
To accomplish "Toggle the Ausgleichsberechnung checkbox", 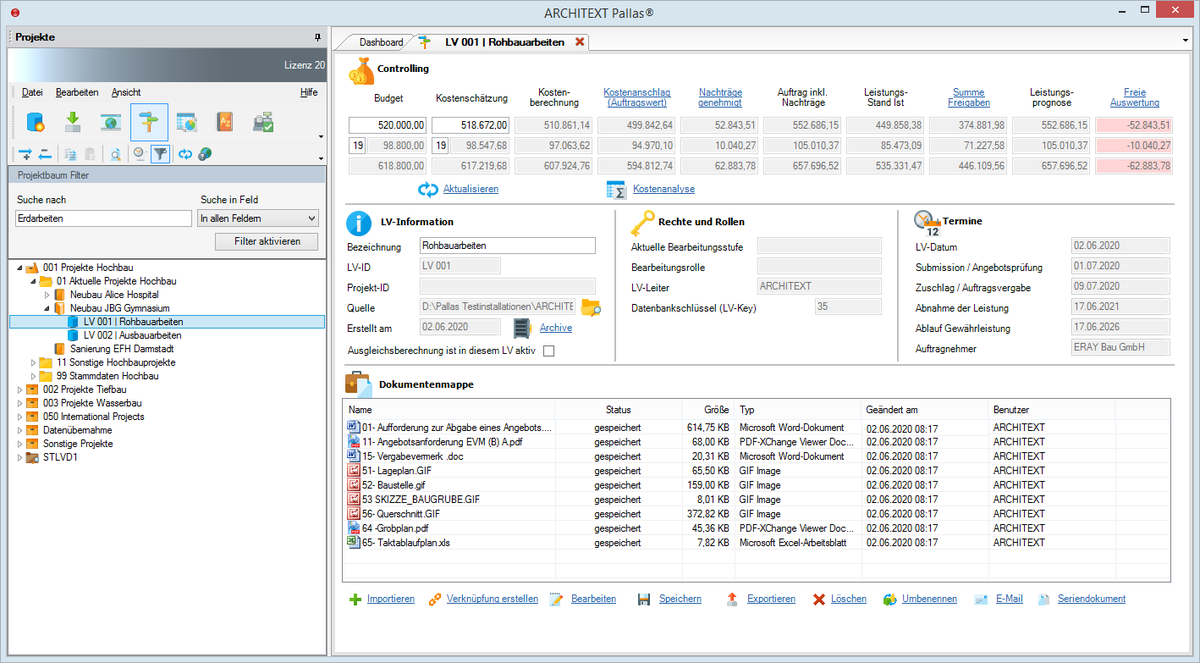I will 548,351.
